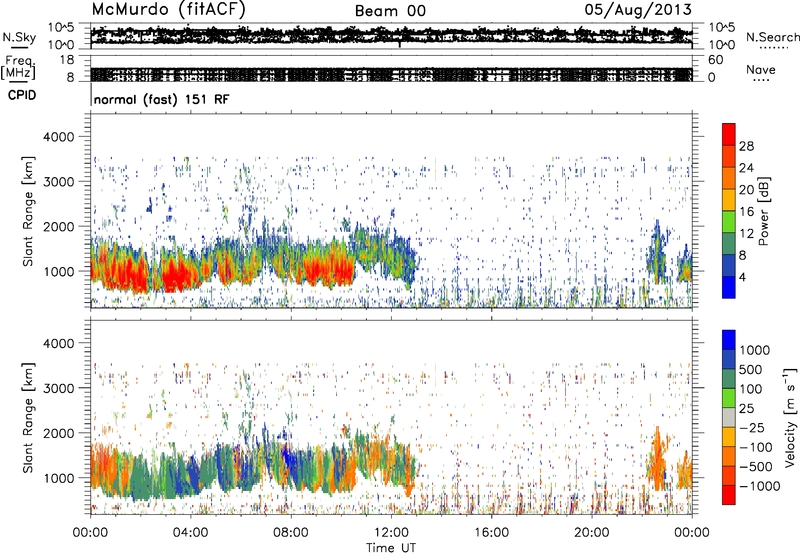Viewport: 800px width, 554px height.
Task: Pick the light green segment of the power colorbar
Action: click(x=729, y=221)
